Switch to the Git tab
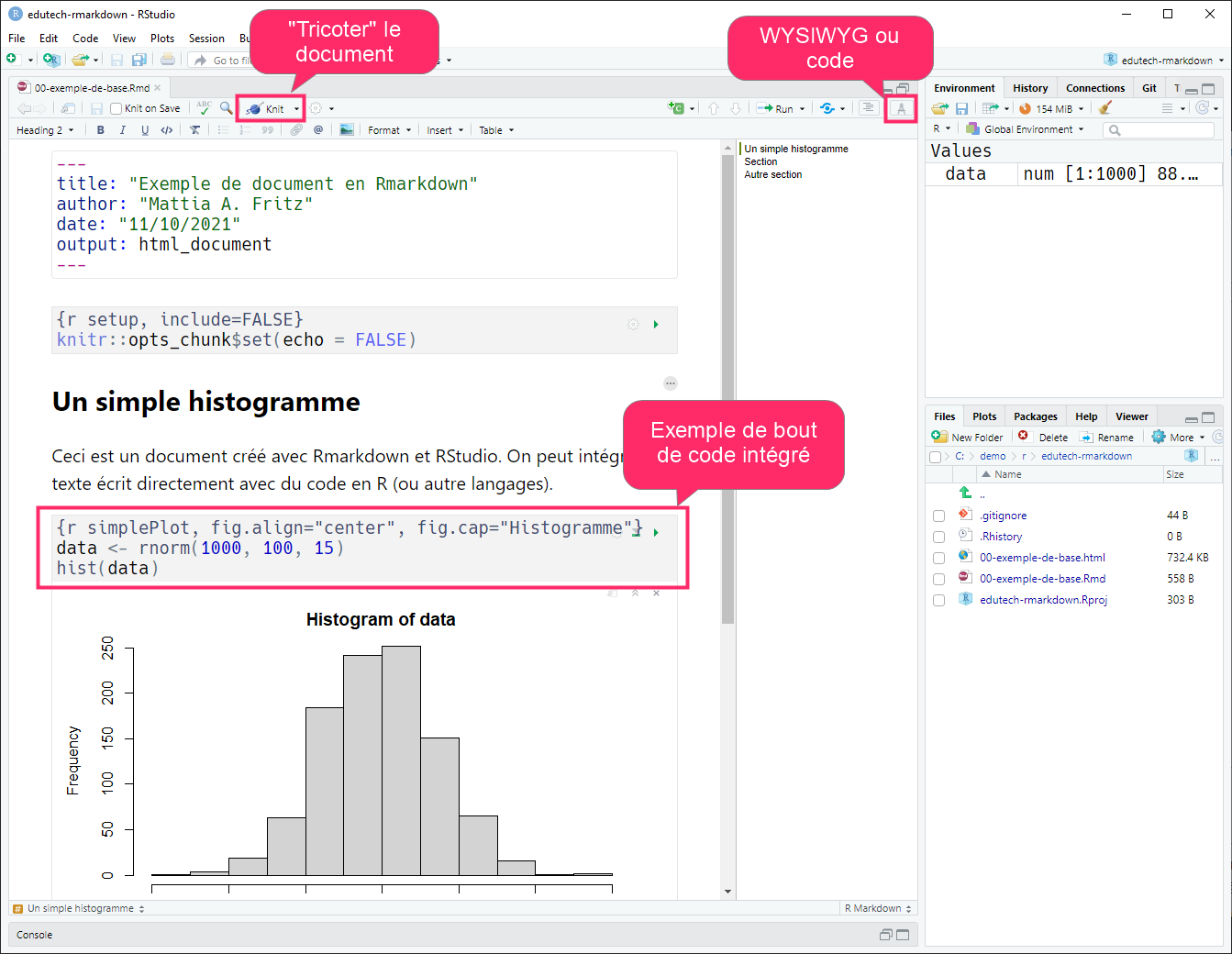The width and height of the screenshot is (1232, 954). (1149, 88)
